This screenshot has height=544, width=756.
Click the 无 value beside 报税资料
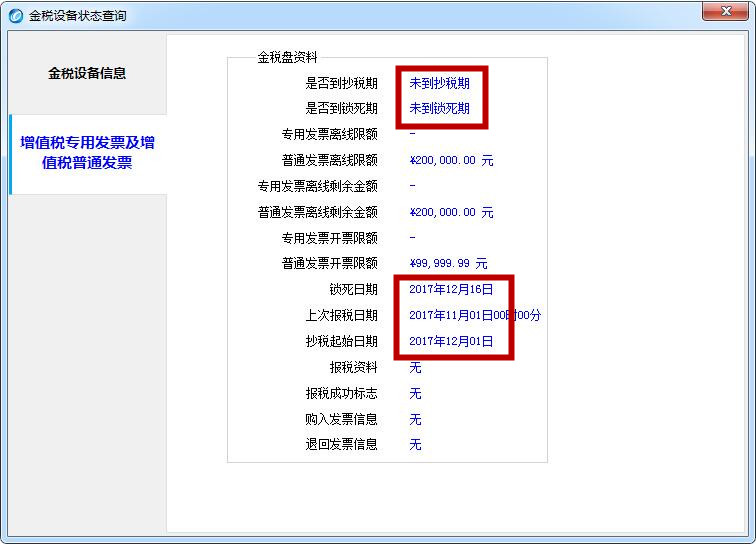point(415,367)
